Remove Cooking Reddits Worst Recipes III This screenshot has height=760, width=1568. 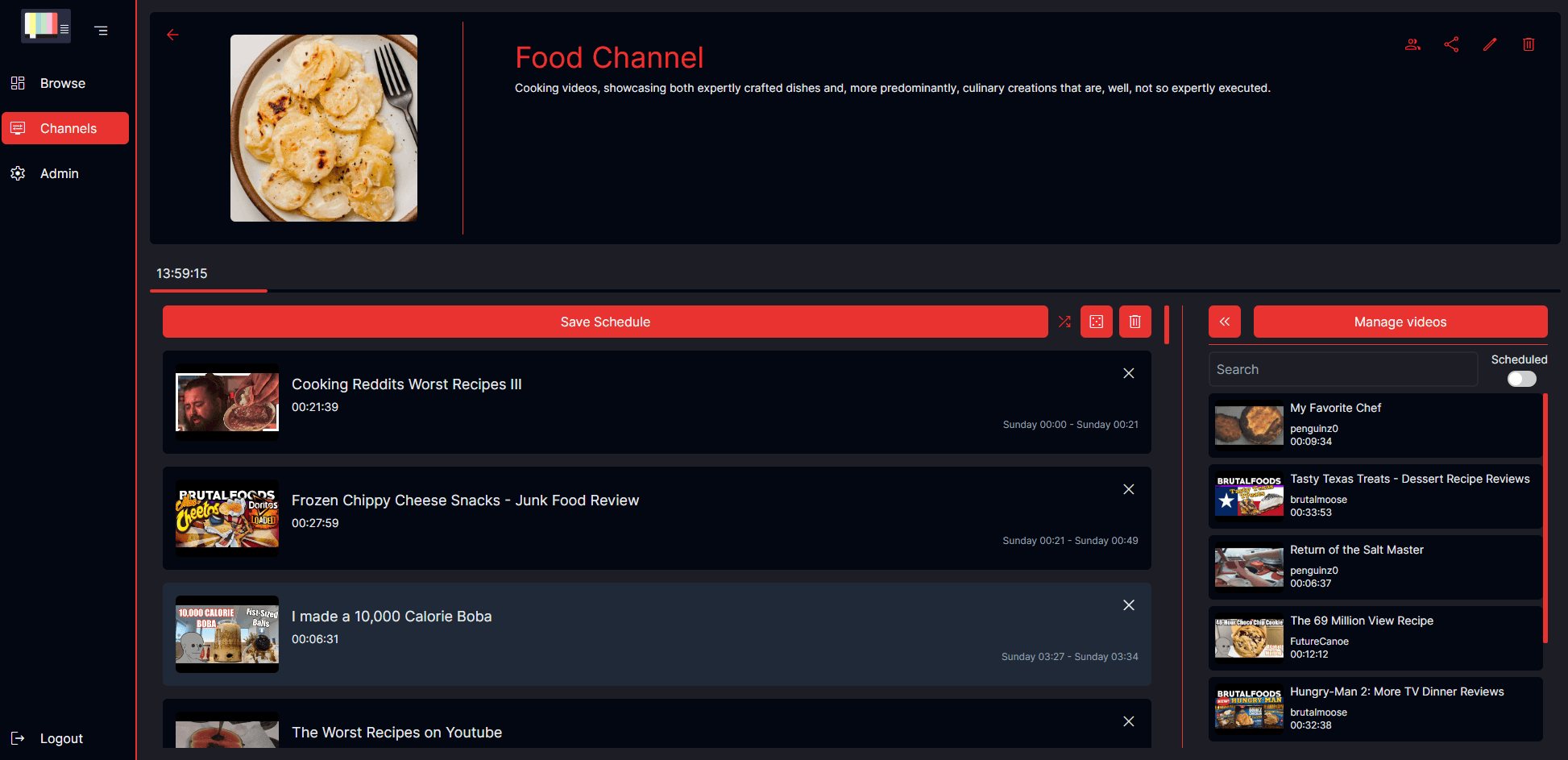[x=1129, y=373]
